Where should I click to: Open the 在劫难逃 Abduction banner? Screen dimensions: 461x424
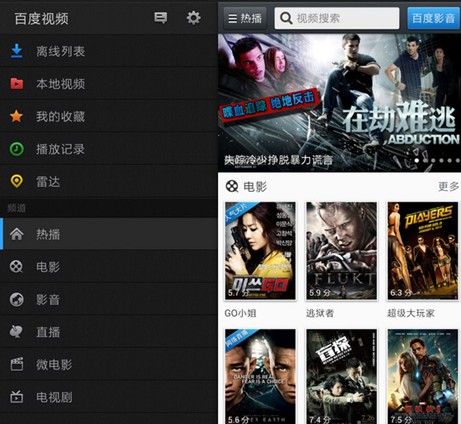coord(339,103)
